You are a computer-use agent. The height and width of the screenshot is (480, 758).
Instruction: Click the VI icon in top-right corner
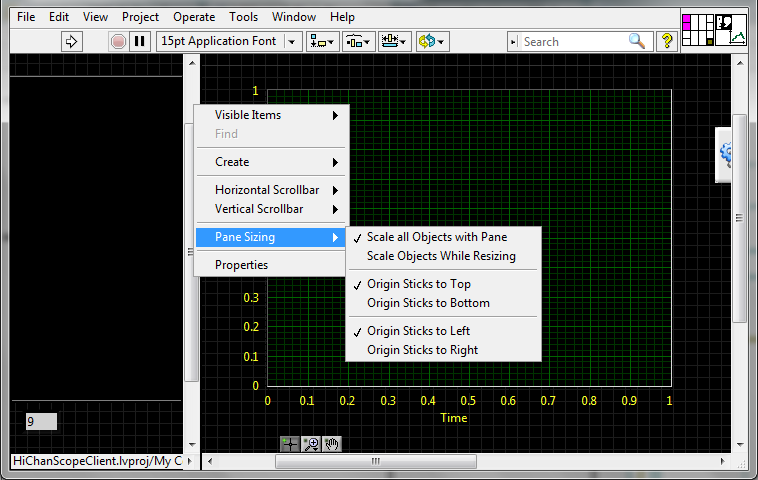(x=732, y=28)
